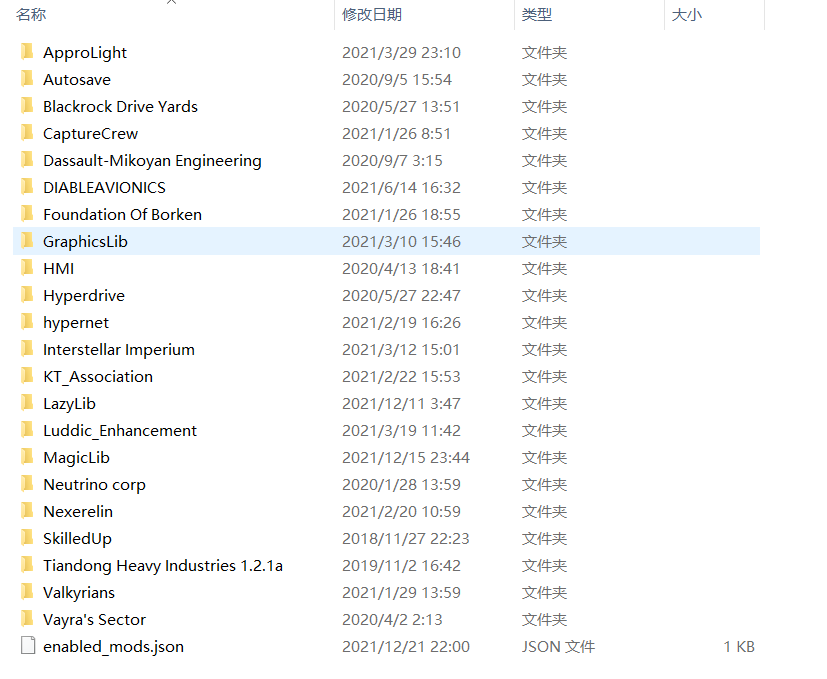
Task: Click the 大小 column header
Action: (686, 15)
